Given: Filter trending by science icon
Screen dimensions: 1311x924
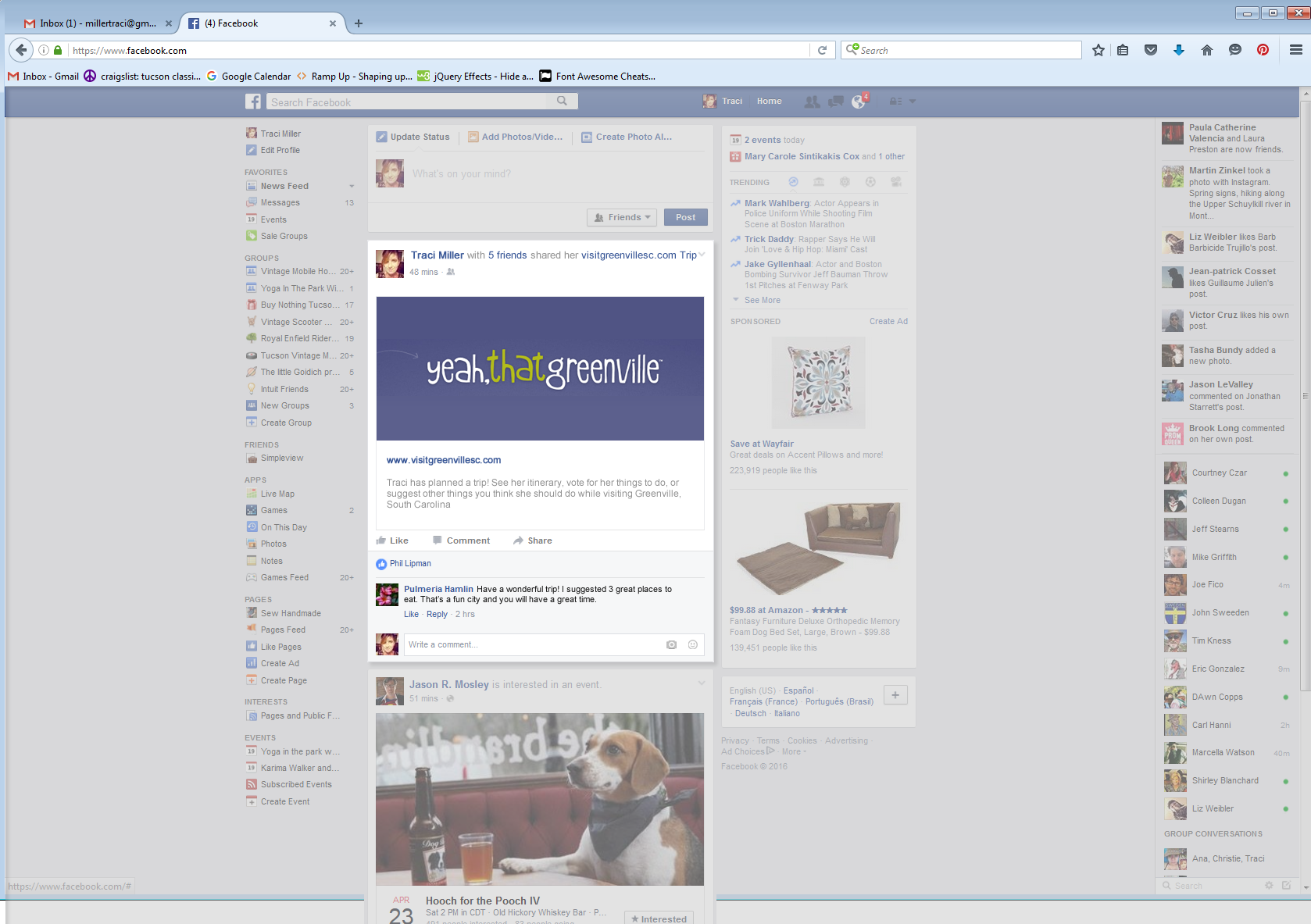Looking at the screenshot, I should pos(845,182).
